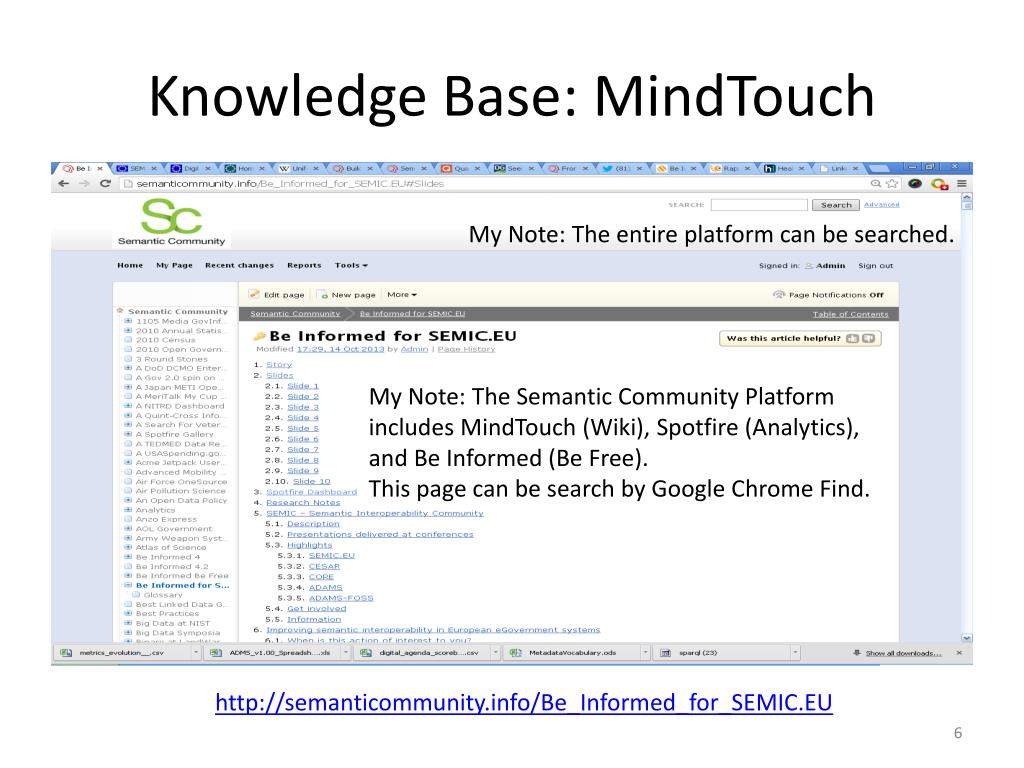Open the More dropdown menu

(x=402, y=295)
